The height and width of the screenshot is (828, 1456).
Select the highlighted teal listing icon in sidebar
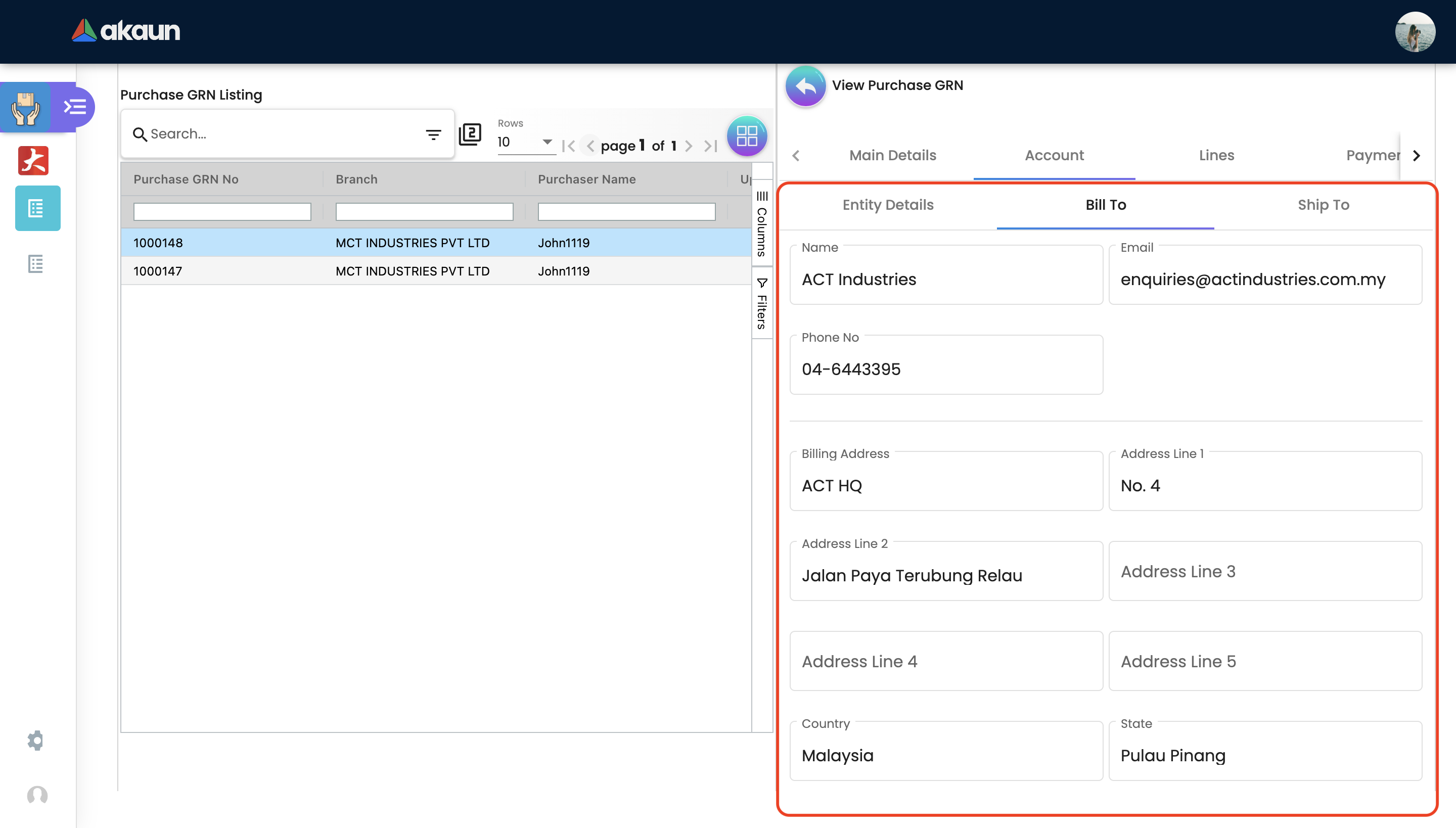click(37, 209)
